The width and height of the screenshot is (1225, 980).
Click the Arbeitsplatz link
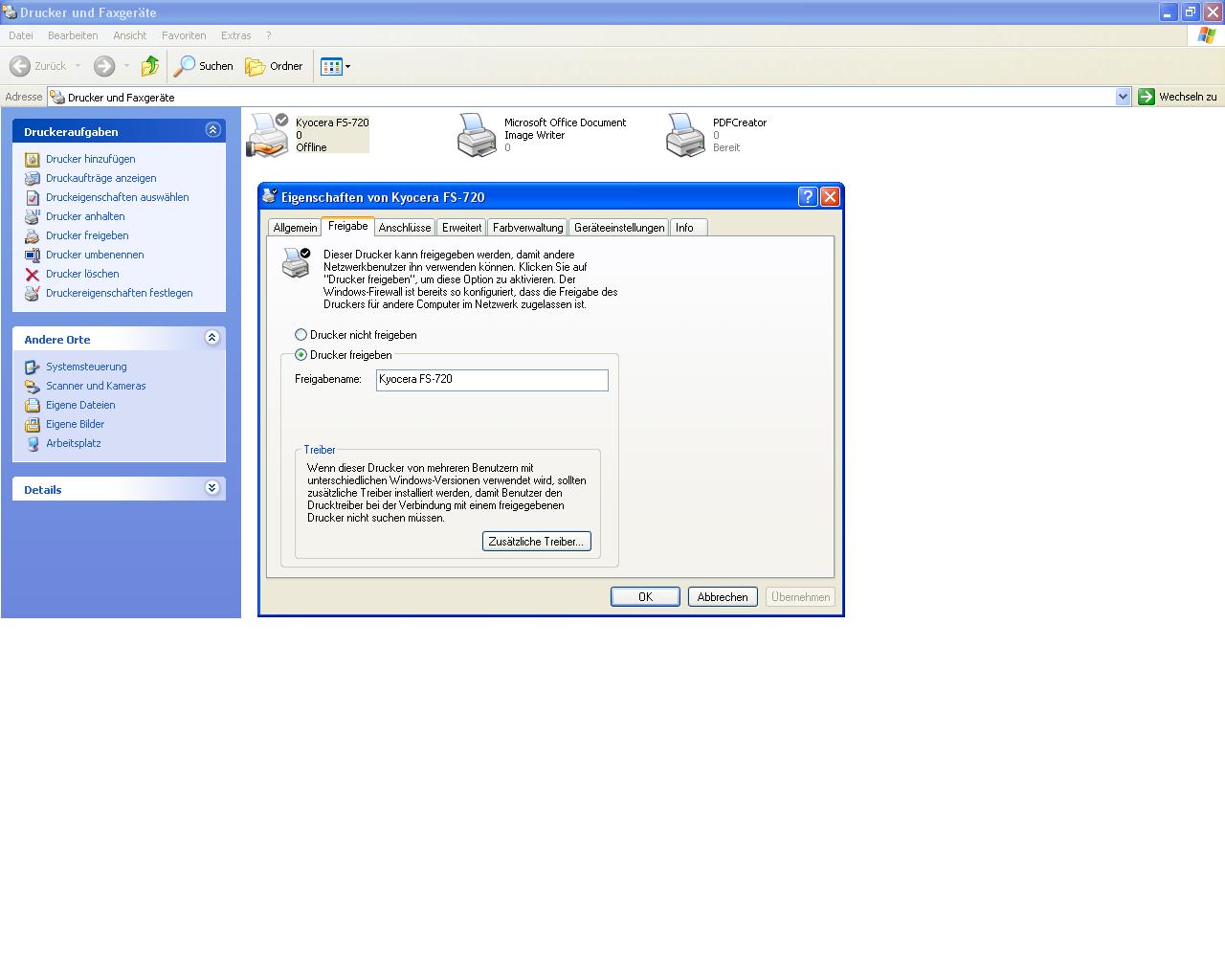pos(74,444)
